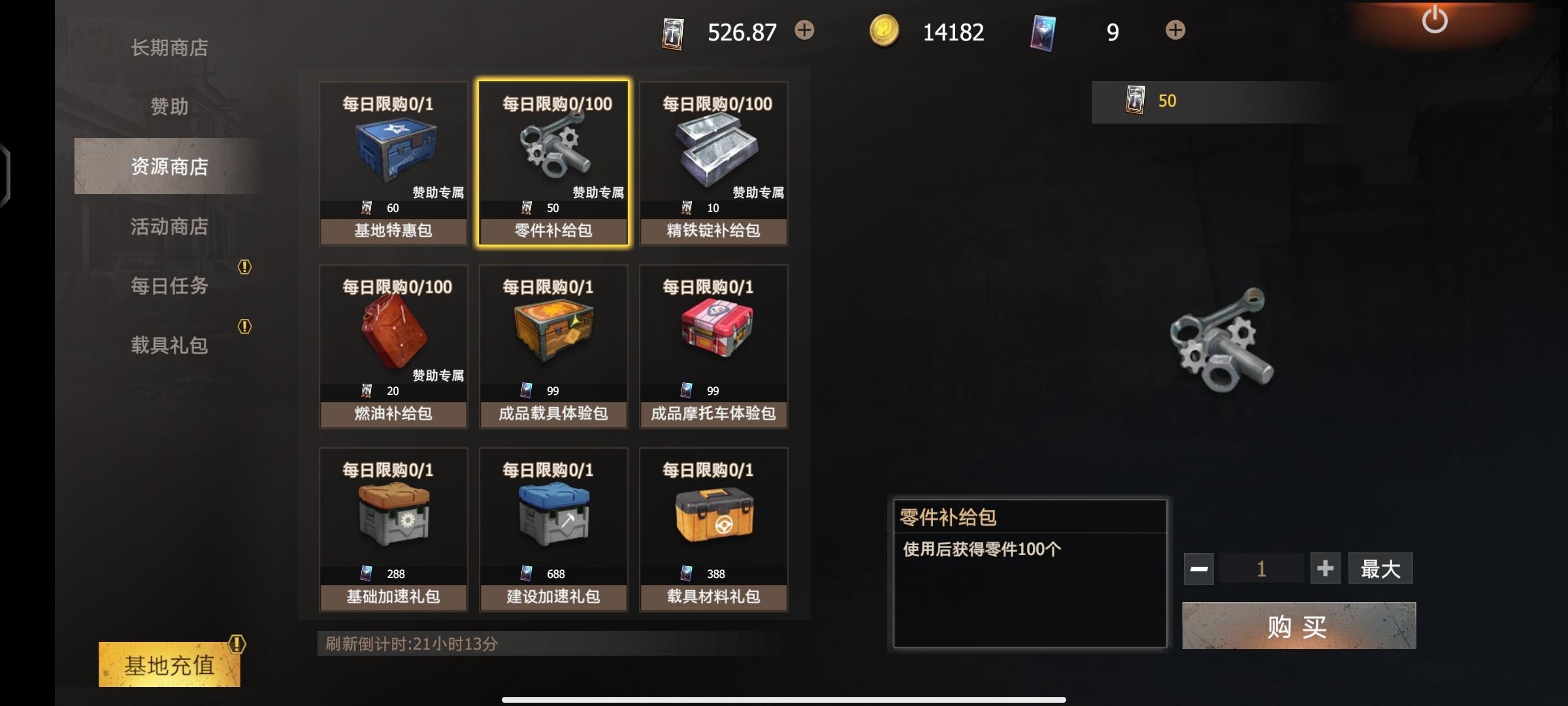This screenshot has height=706, width=1568.
Task: Click the 购买 button
Action: tap(1299, 626)
